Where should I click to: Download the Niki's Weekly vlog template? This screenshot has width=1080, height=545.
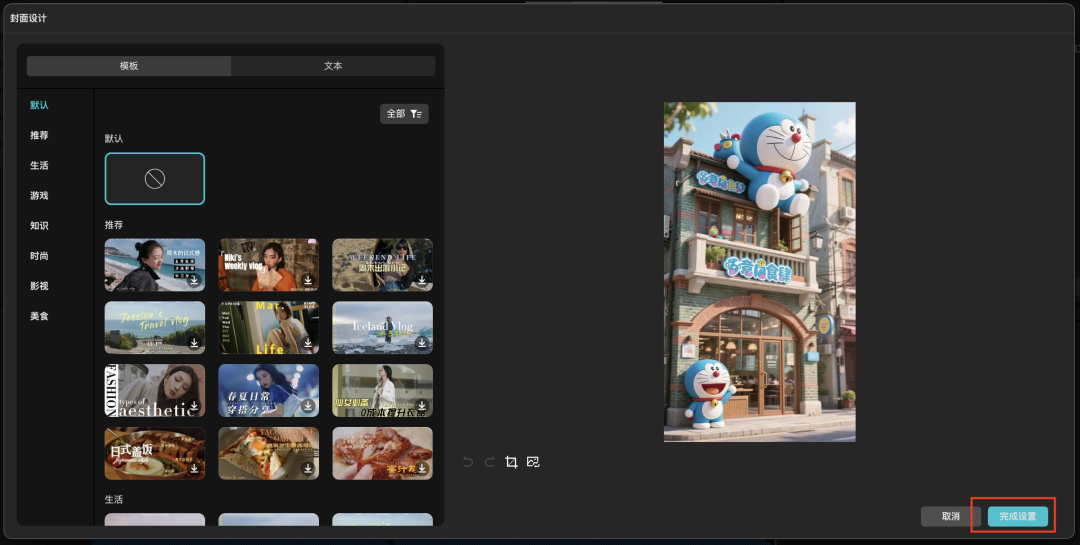[x=308, y=280]
